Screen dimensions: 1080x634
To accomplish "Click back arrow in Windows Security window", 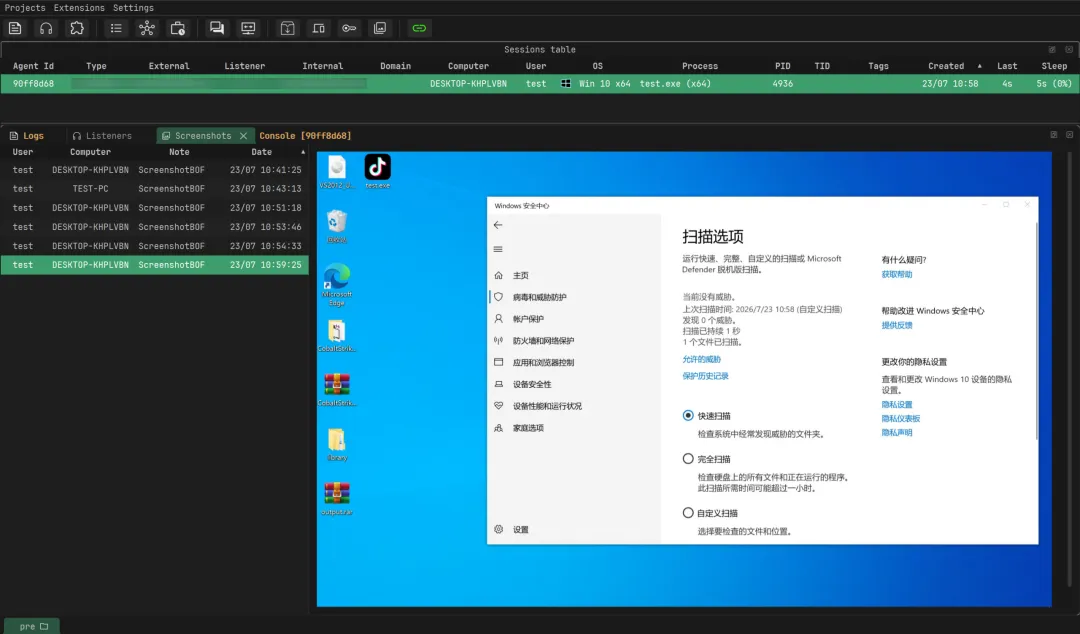I will tap(498, 225).
